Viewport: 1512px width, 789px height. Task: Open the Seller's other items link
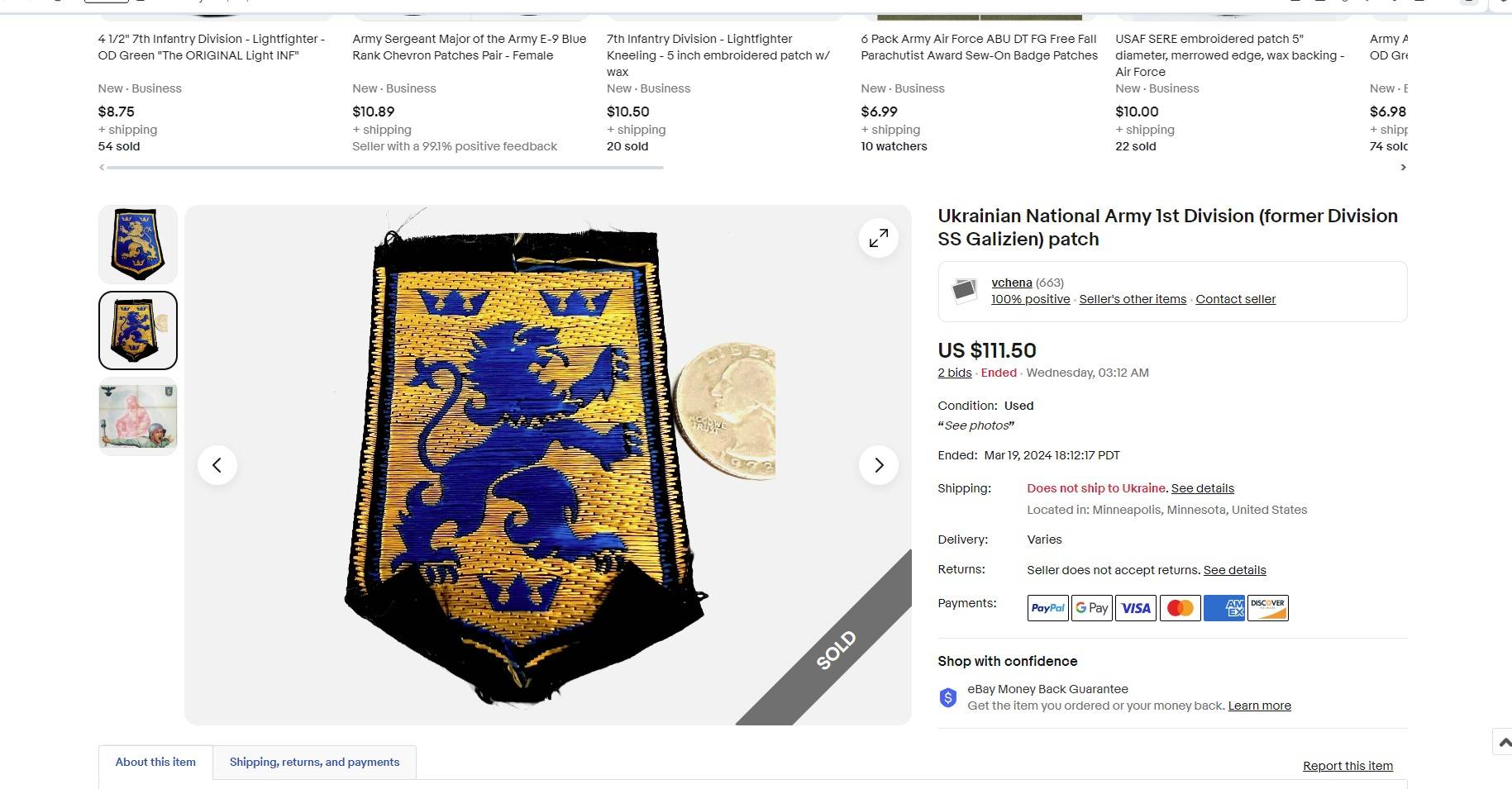pos(1133,299)
